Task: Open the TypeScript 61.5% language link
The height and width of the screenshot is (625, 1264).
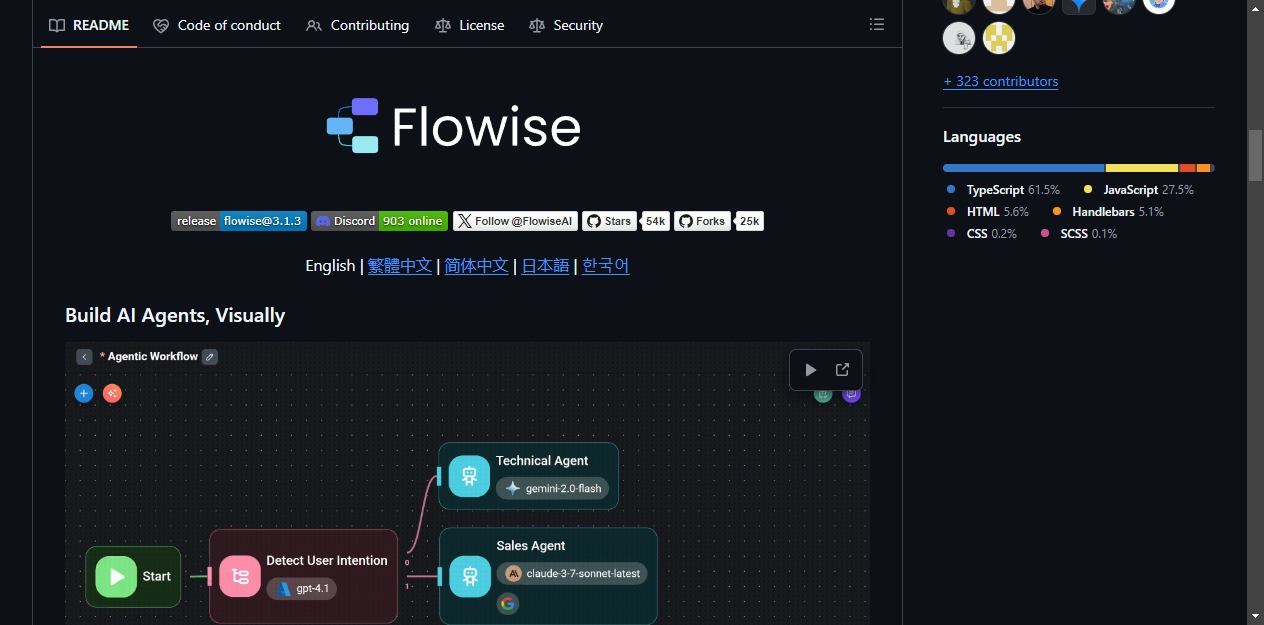Action: click(1004, 190)
